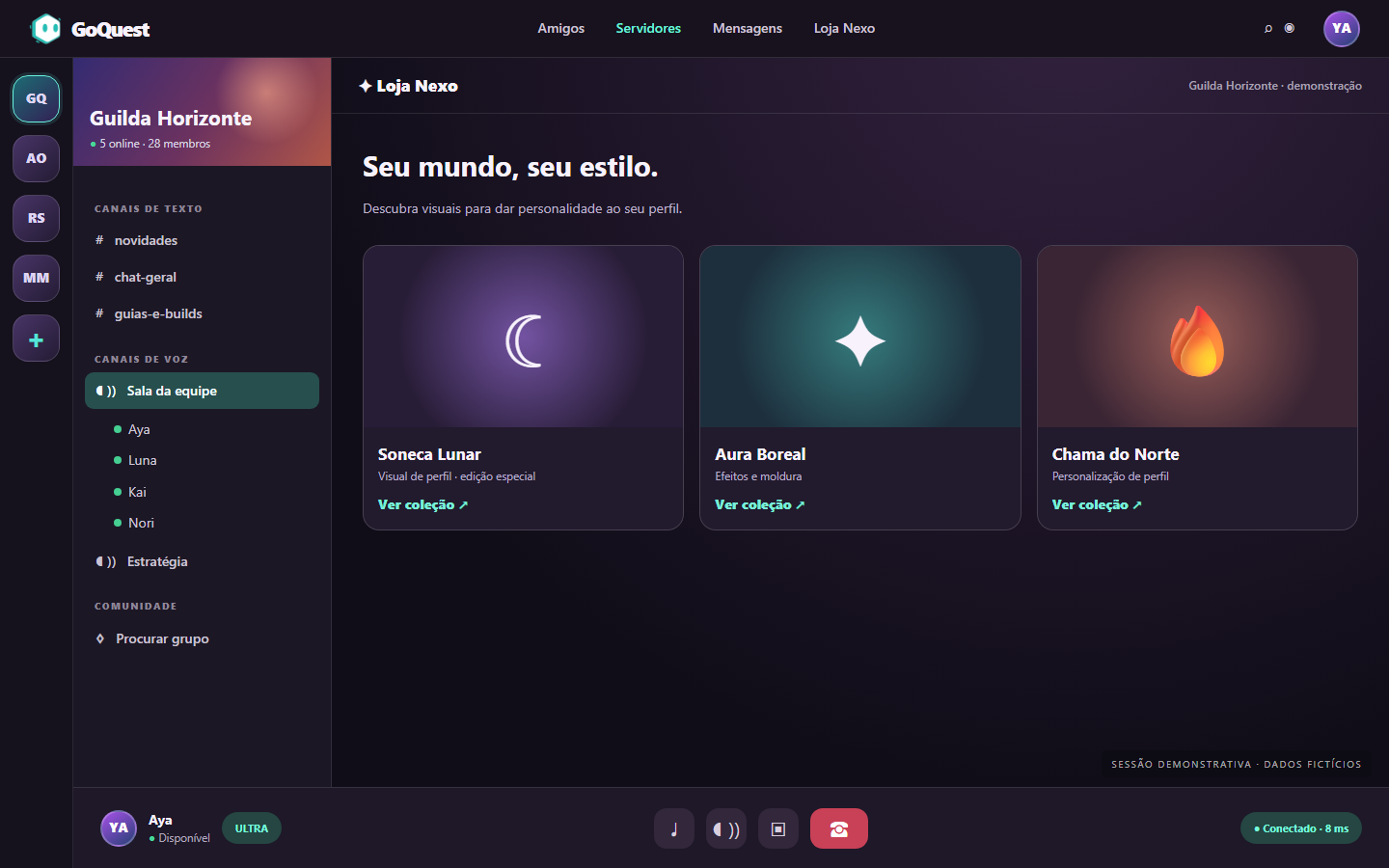Click Ver coleção link for Aura Boreal

click(x=759, y=504)
